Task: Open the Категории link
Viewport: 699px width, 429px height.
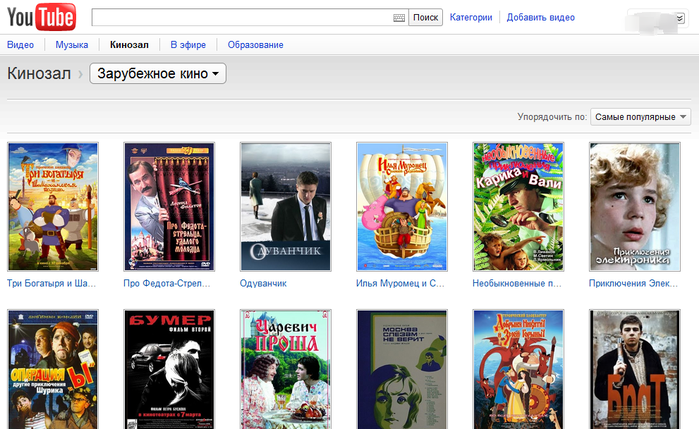Action: [x=471, y=17]
